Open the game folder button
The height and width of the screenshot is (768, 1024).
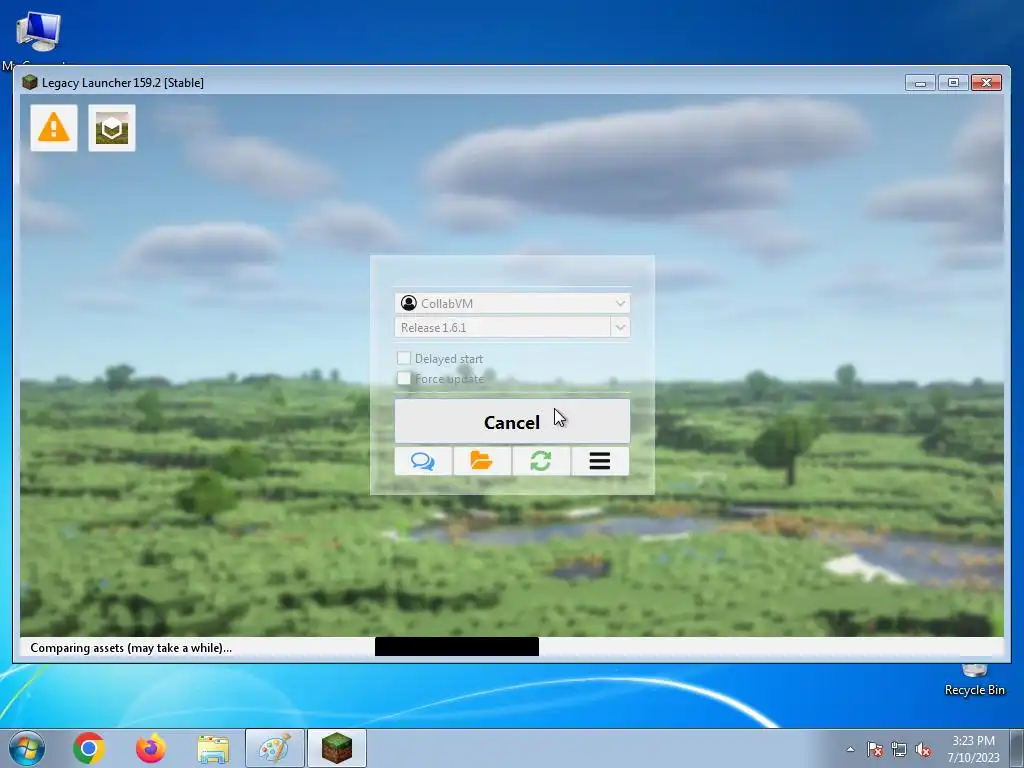click(x=482, y=461)
